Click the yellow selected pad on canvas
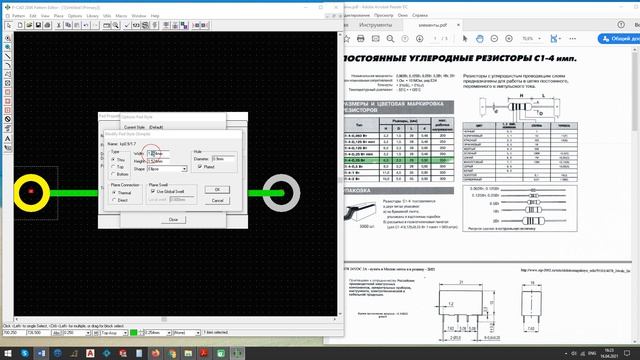The height and width of the screenshot is (360, 640). pyautogui.click(x=31, y=193)
